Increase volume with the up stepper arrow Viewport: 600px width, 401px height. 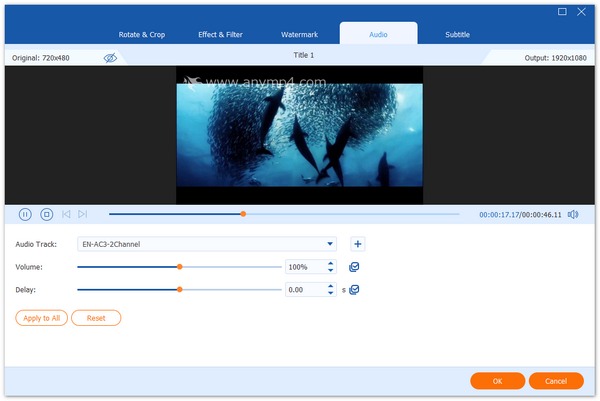tap(330, 264)
